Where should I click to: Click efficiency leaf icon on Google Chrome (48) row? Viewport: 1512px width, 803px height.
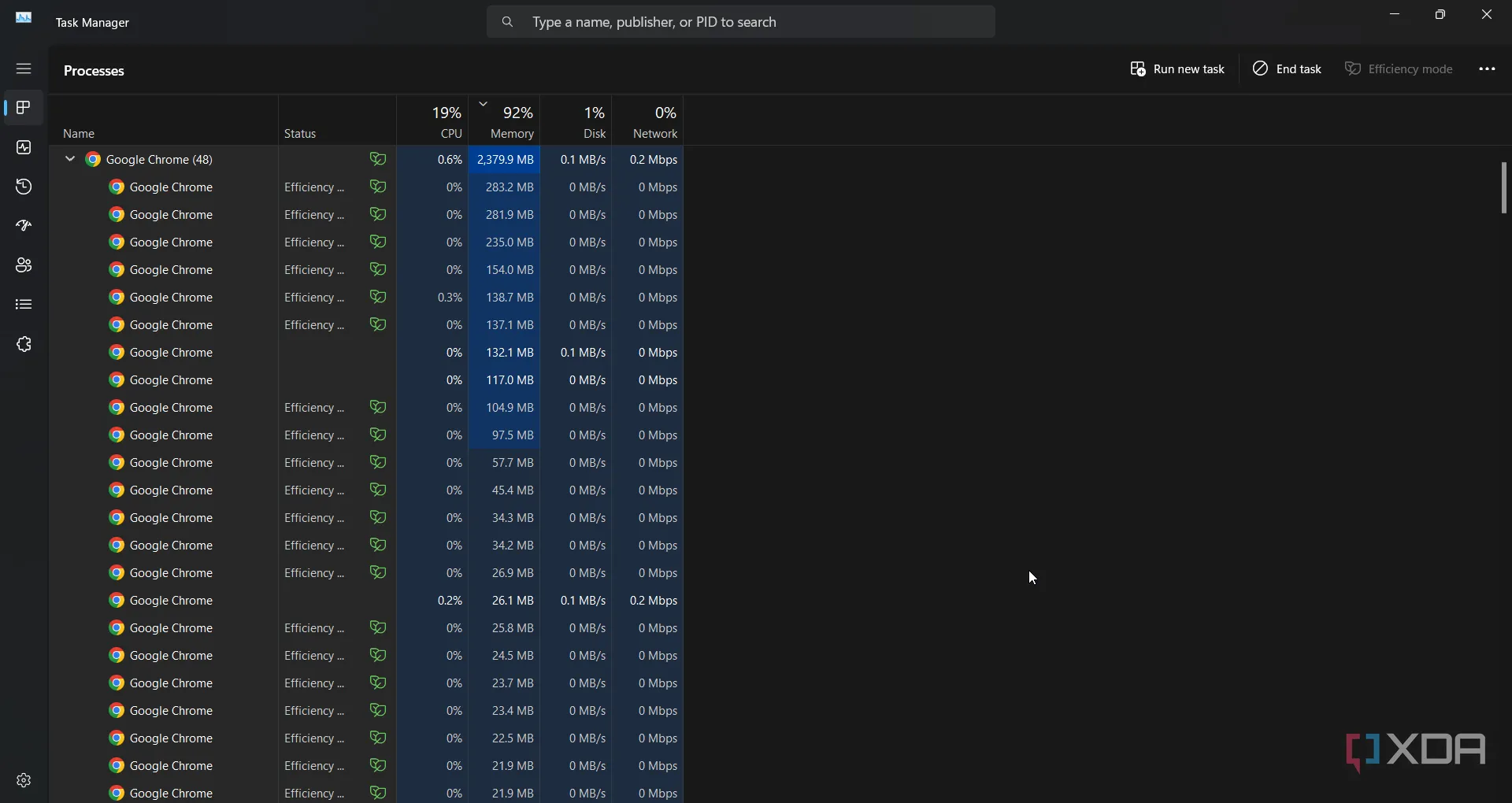(378, 159)
